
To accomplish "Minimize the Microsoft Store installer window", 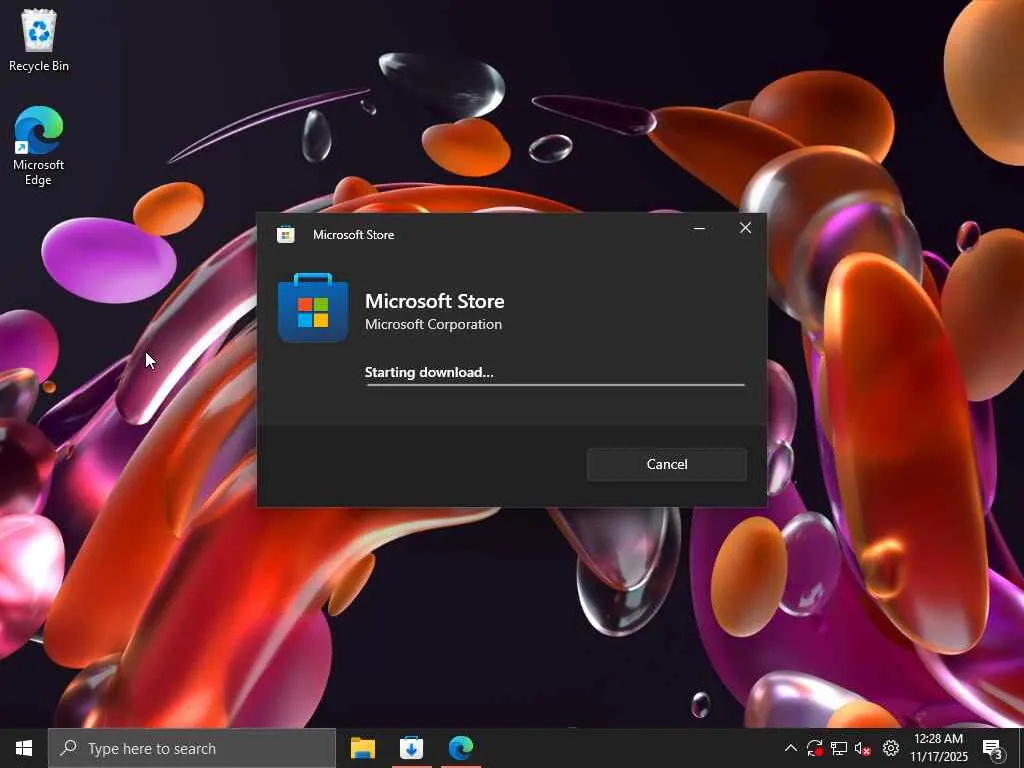I will click(x=699, y=229).
